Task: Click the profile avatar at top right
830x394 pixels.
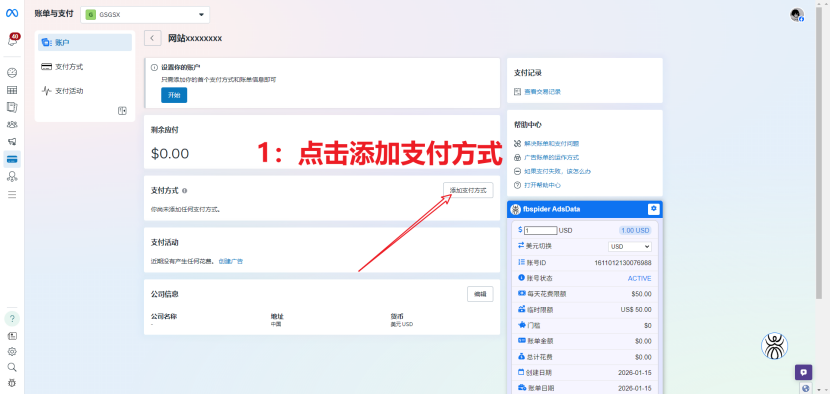Action: (797, 15)
